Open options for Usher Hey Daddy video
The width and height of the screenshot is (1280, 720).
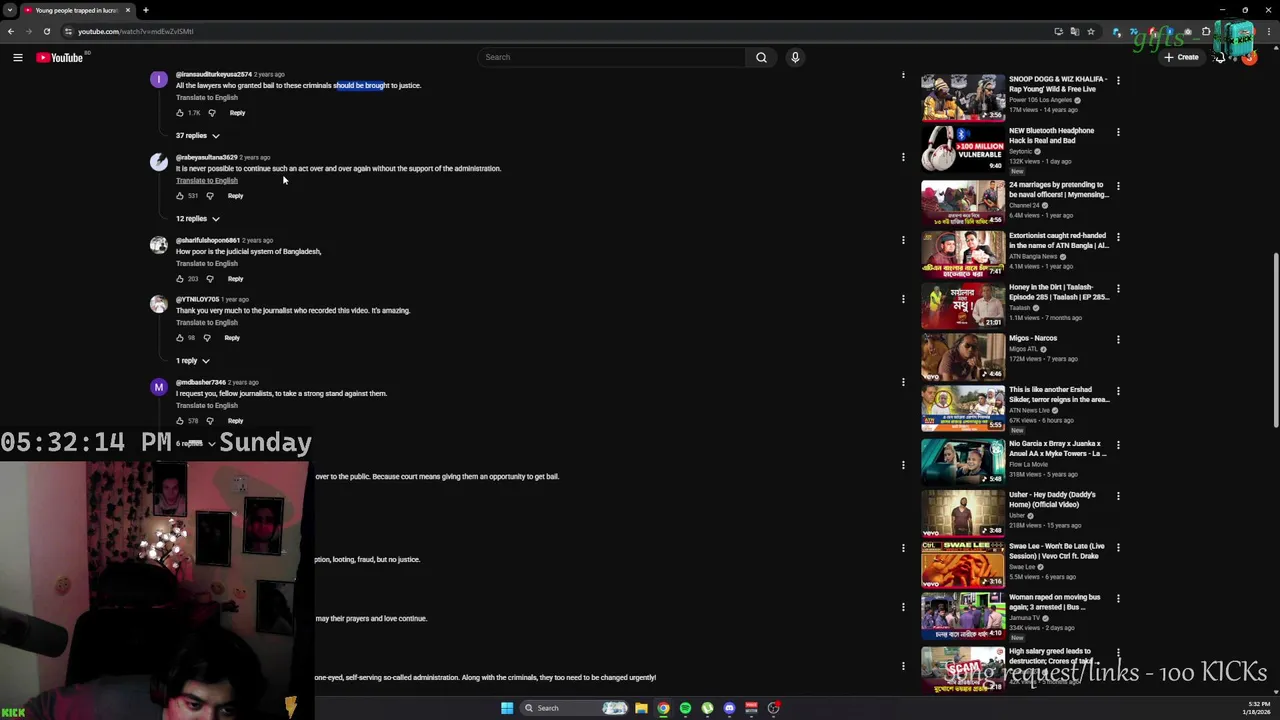pos(1118,495)
